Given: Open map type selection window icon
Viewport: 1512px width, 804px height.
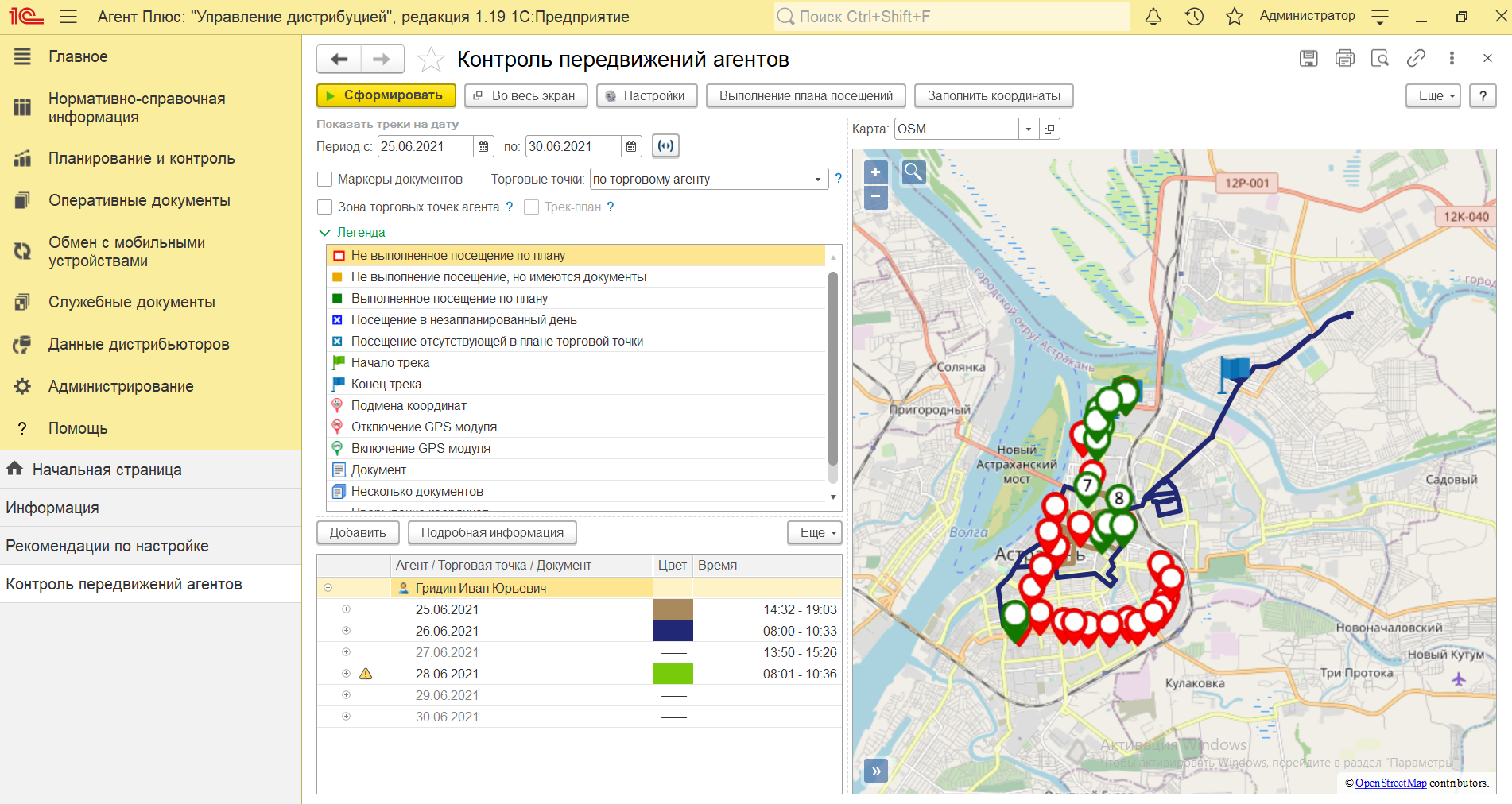Looking at the screenshot, I should 1050,129.
